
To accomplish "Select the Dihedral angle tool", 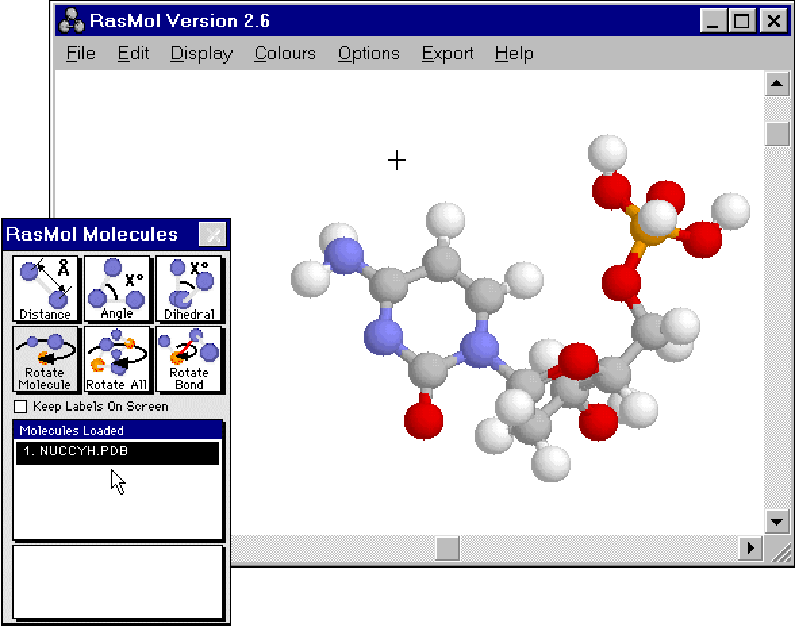I will 189,289.
